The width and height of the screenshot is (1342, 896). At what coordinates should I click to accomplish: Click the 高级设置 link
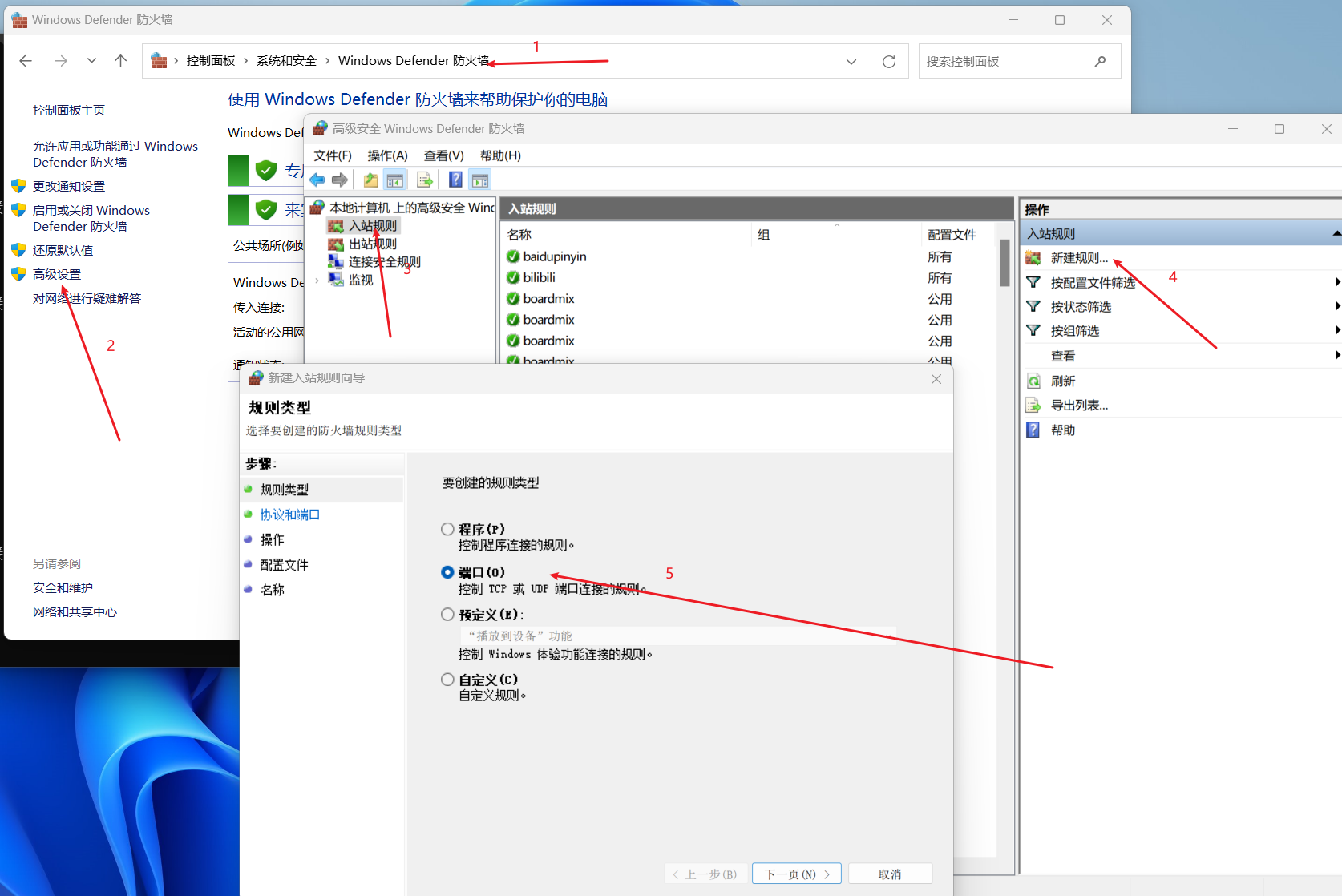click(x=57, y=274)
